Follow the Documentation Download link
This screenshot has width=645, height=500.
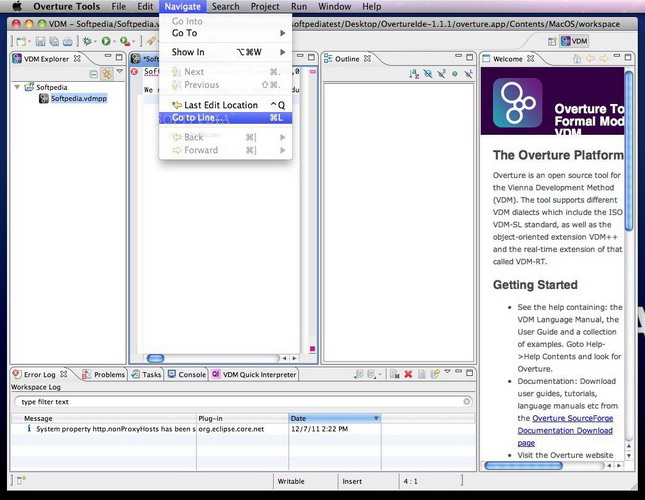tap(565, 431)
